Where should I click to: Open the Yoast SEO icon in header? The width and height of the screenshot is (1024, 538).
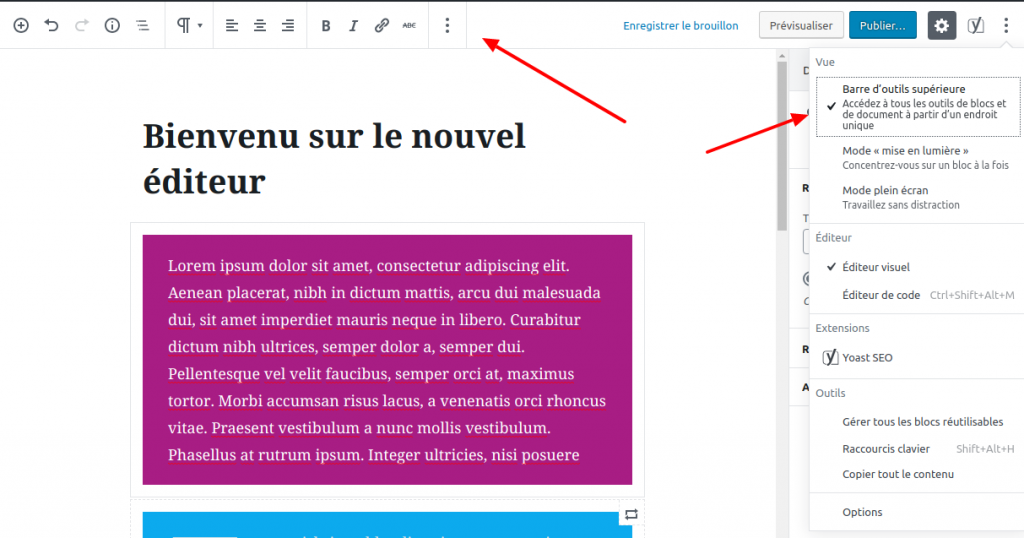(976, 25)
